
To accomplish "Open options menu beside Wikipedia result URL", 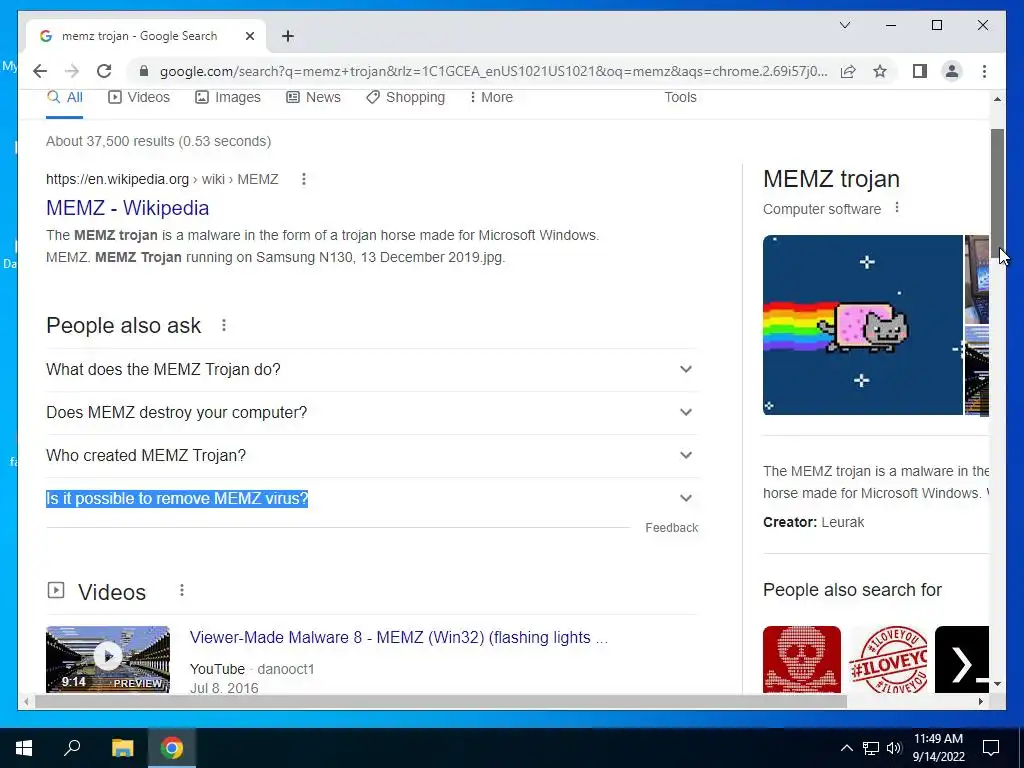I will (x=304, y=179).
